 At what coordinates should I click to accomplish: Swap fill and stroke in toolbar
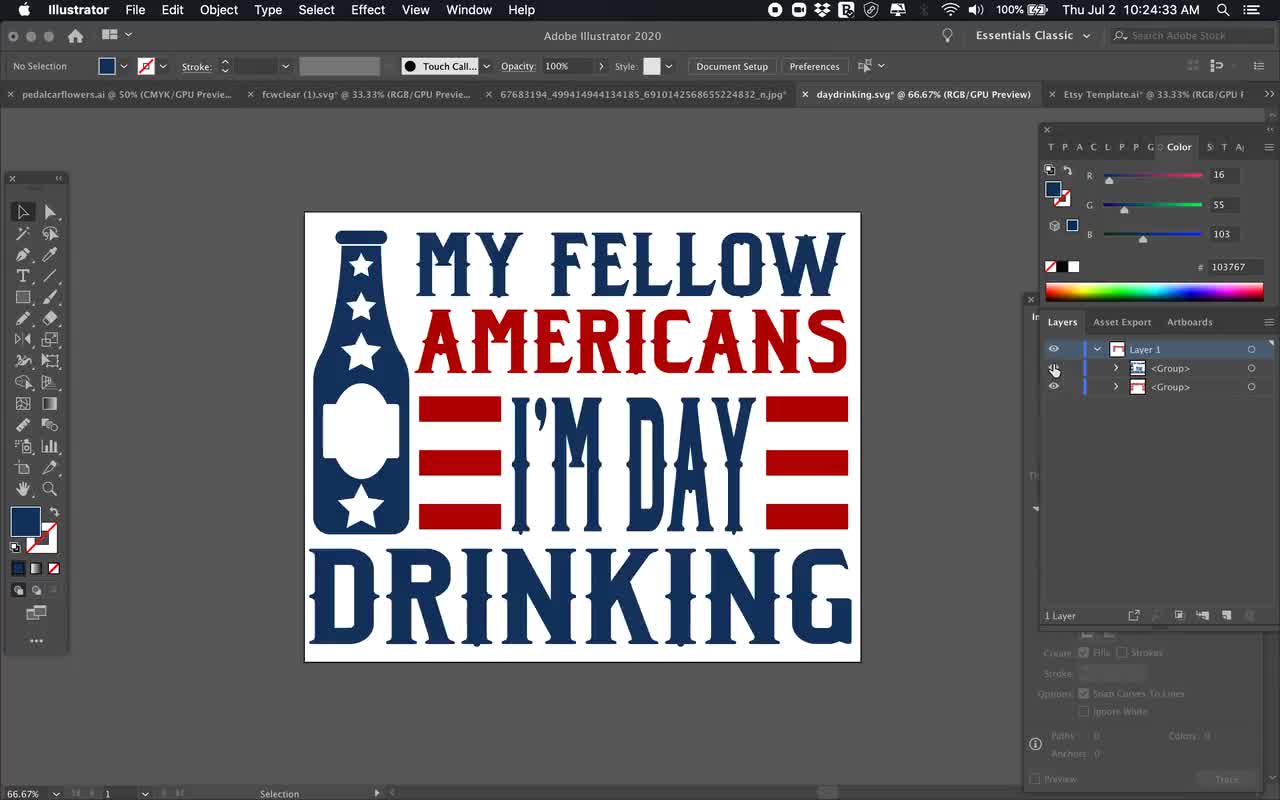pos(54,512)
